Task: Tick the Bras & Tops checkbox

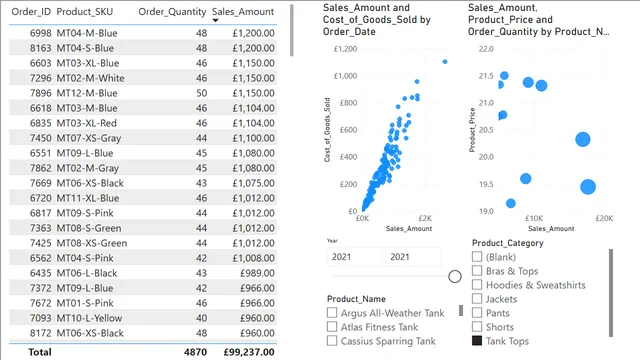Action: (x=477, y=271)
